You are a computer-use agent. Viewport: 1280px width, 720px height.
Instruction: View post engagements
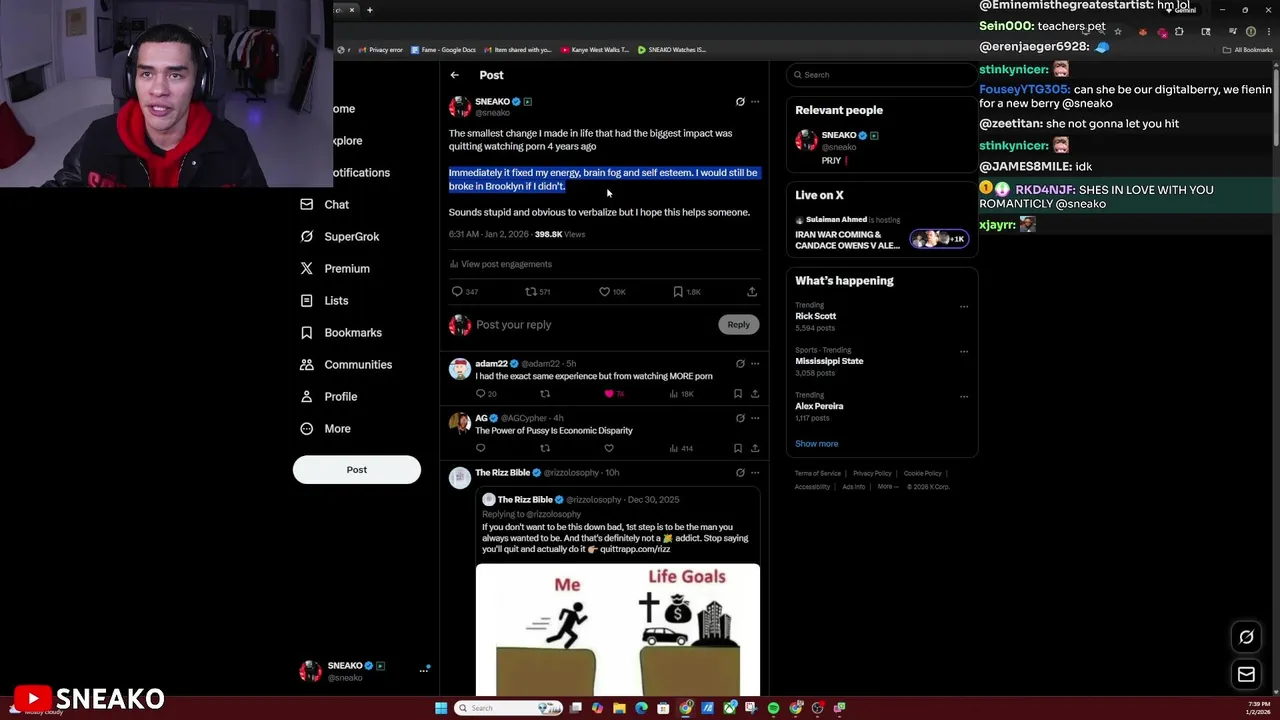[500, 264]
